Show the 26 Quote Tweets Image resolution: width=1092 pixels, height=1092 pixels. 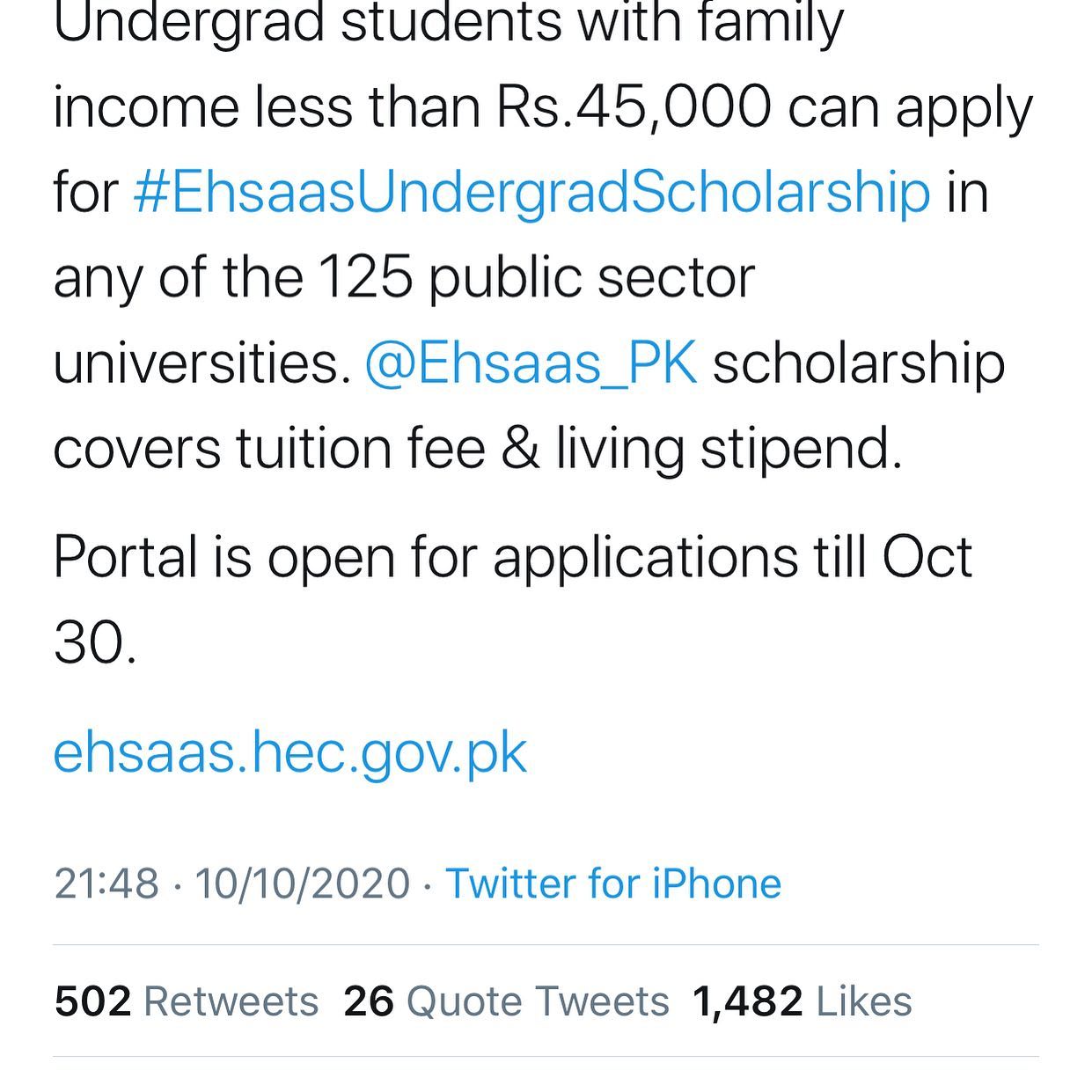(506, 1001)
